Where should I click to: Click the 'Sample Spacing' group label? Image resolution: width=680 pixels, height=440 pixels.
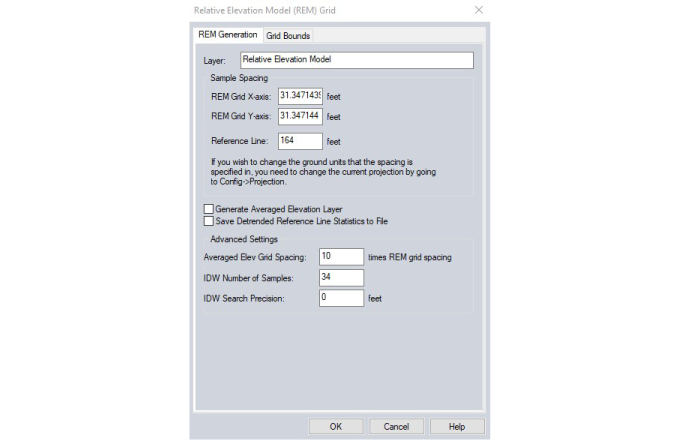[239, 78]
